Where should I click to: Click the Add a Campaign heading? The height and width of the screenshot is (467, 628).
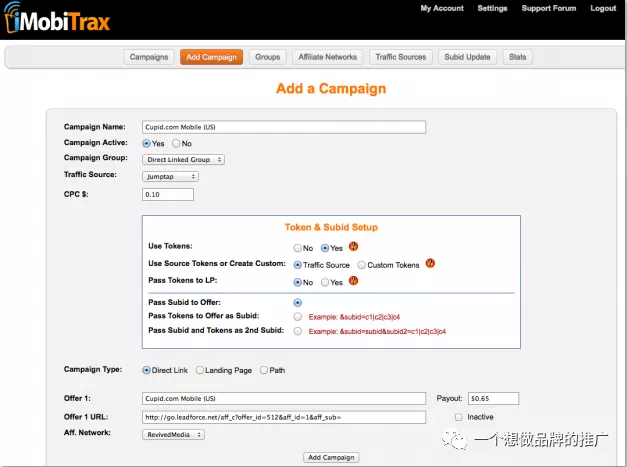coord(331,89)
